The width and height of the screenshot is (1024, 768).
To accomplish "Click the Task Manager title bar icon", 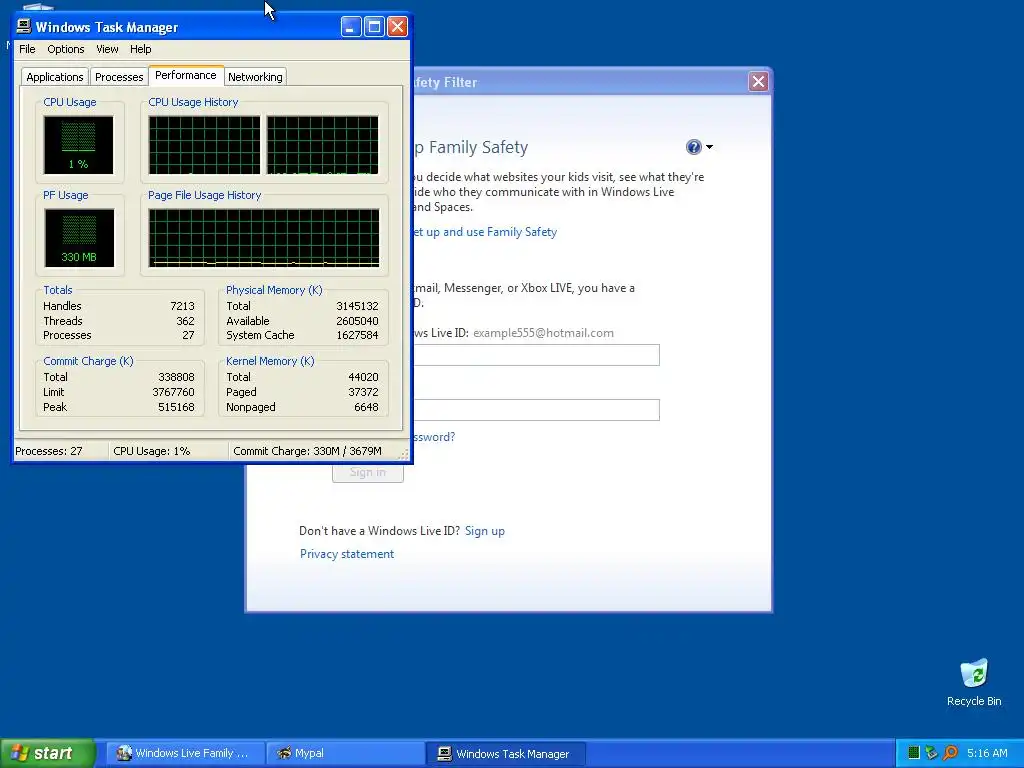I will click(x=24, y=26).
